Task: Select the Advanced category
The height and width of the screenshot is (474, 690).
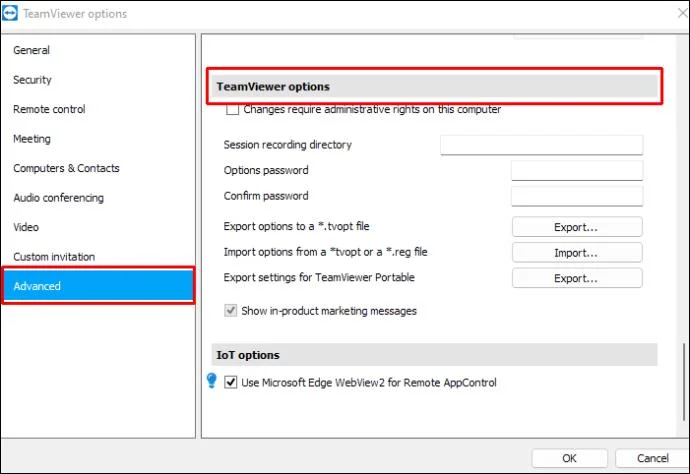Action: [x=98, y=286]
